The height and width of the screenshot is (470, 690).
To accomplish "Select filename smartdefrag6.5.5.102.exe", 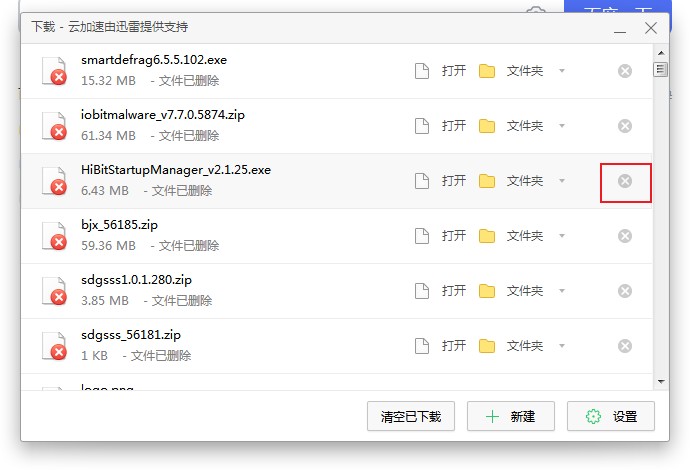I will tap(154, 60).
